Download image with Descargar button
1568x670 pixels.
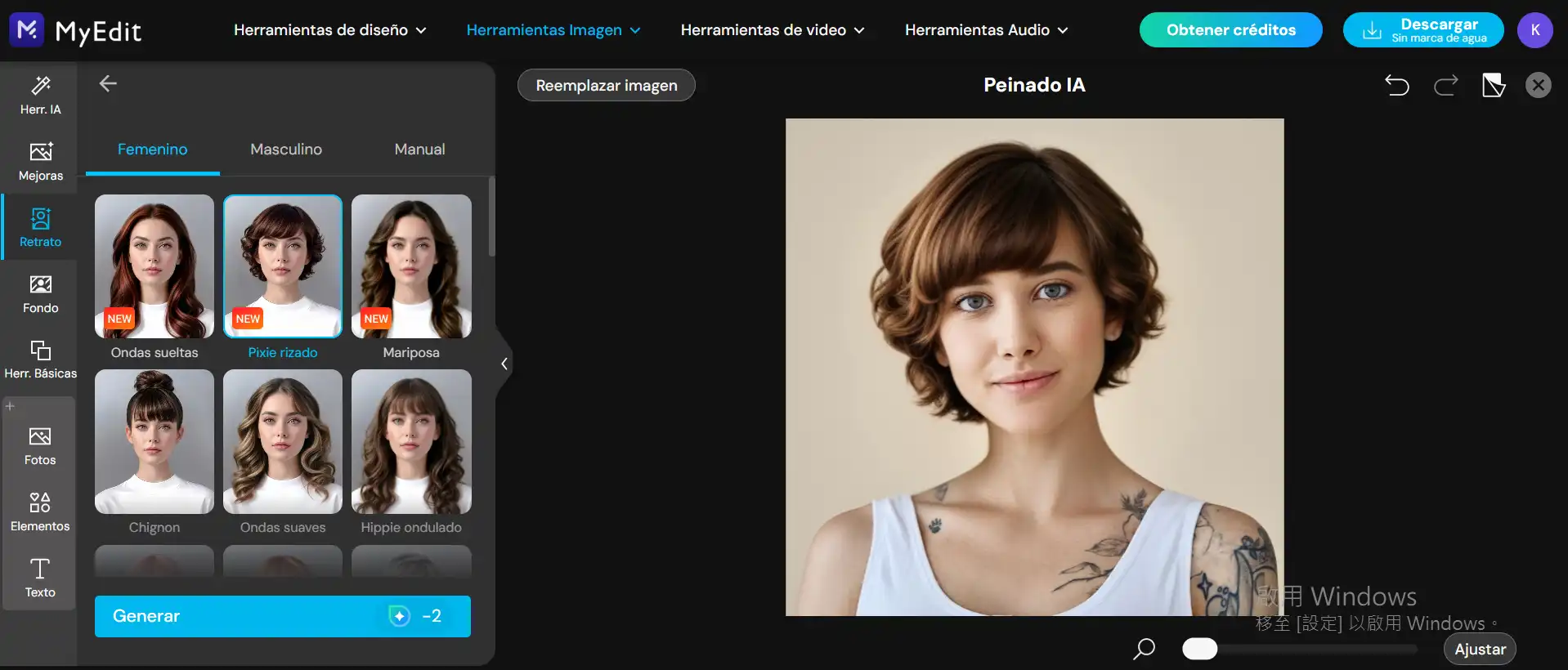click(x=1423, y=30)
